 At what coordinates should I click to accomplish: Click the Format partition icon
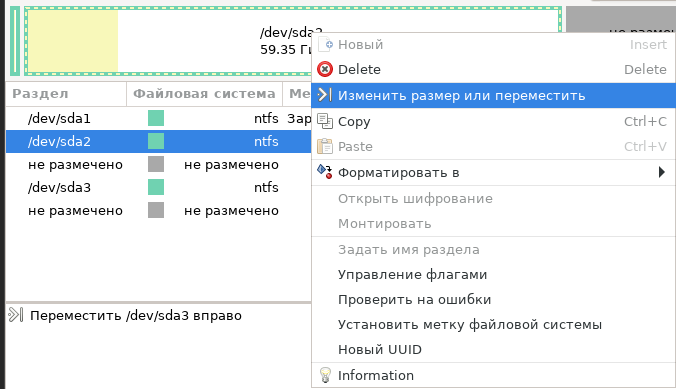[x=325, y=172]
